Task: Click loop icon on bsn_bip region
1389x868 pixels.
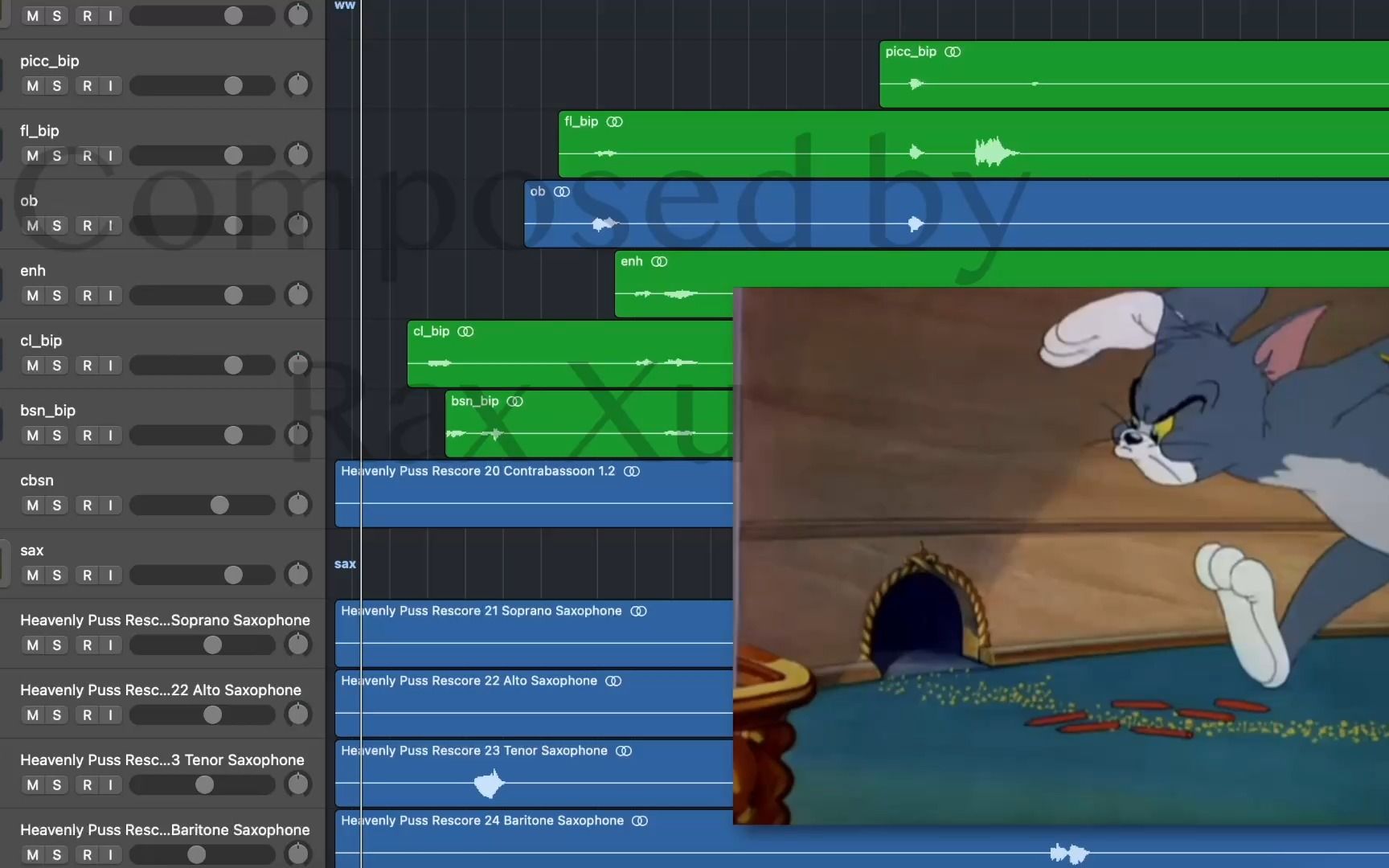Action: 515,401
